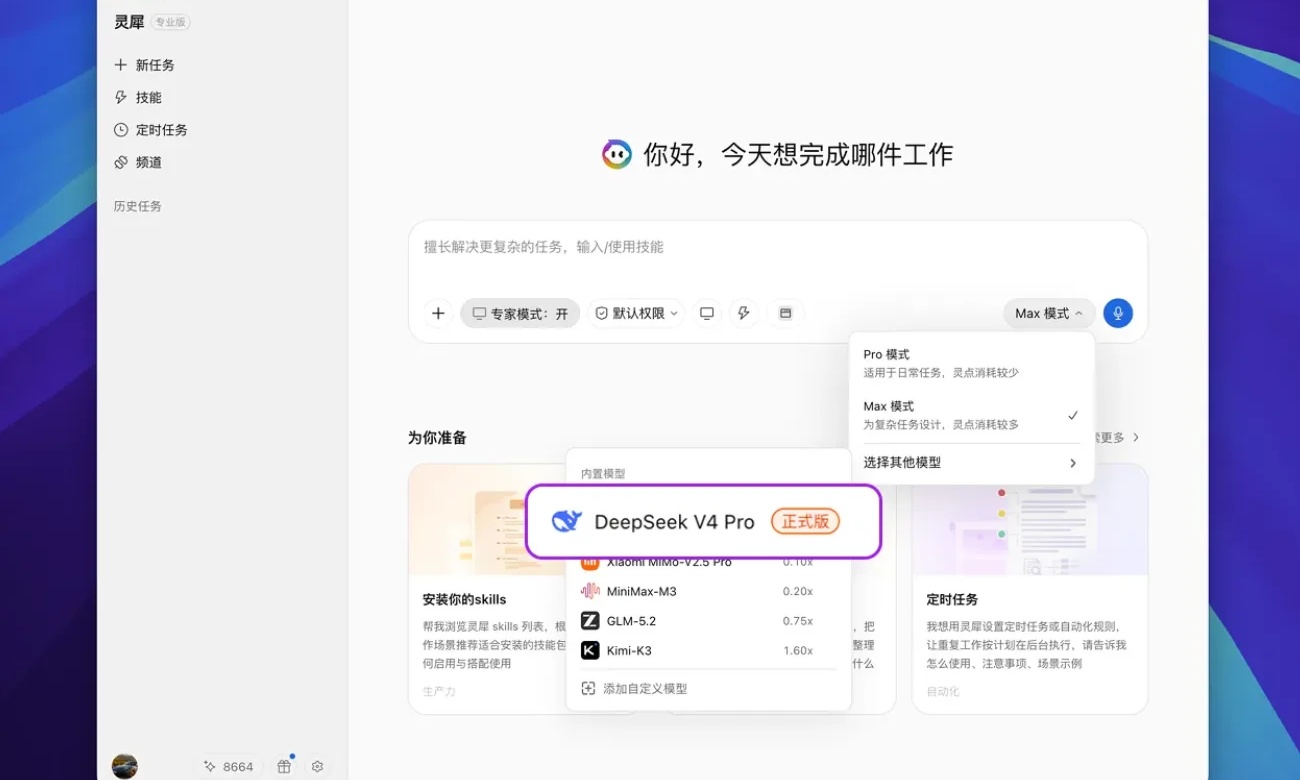The height and width of the screenshot is (780, 1300).
Task: Open the 定时任务 suggestion card on the right
Action: 1030,589
